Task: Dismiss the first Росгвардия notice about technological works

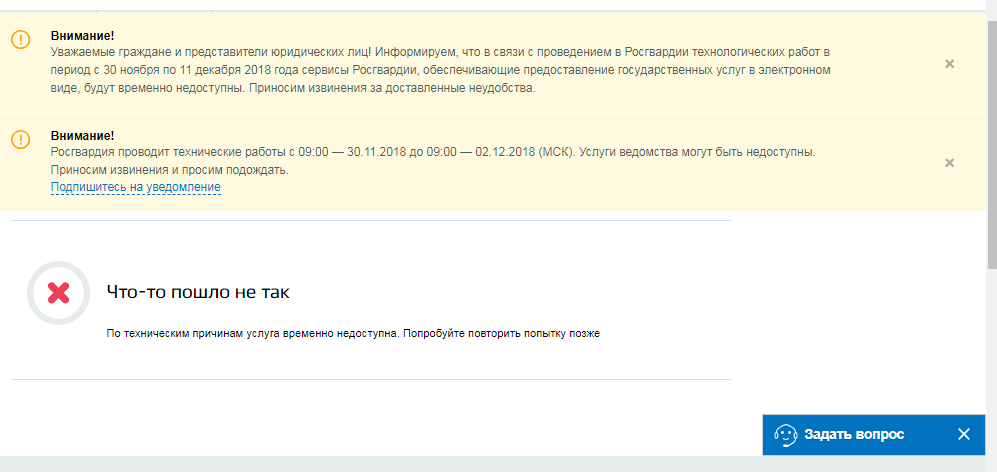Action: point(949,64)
